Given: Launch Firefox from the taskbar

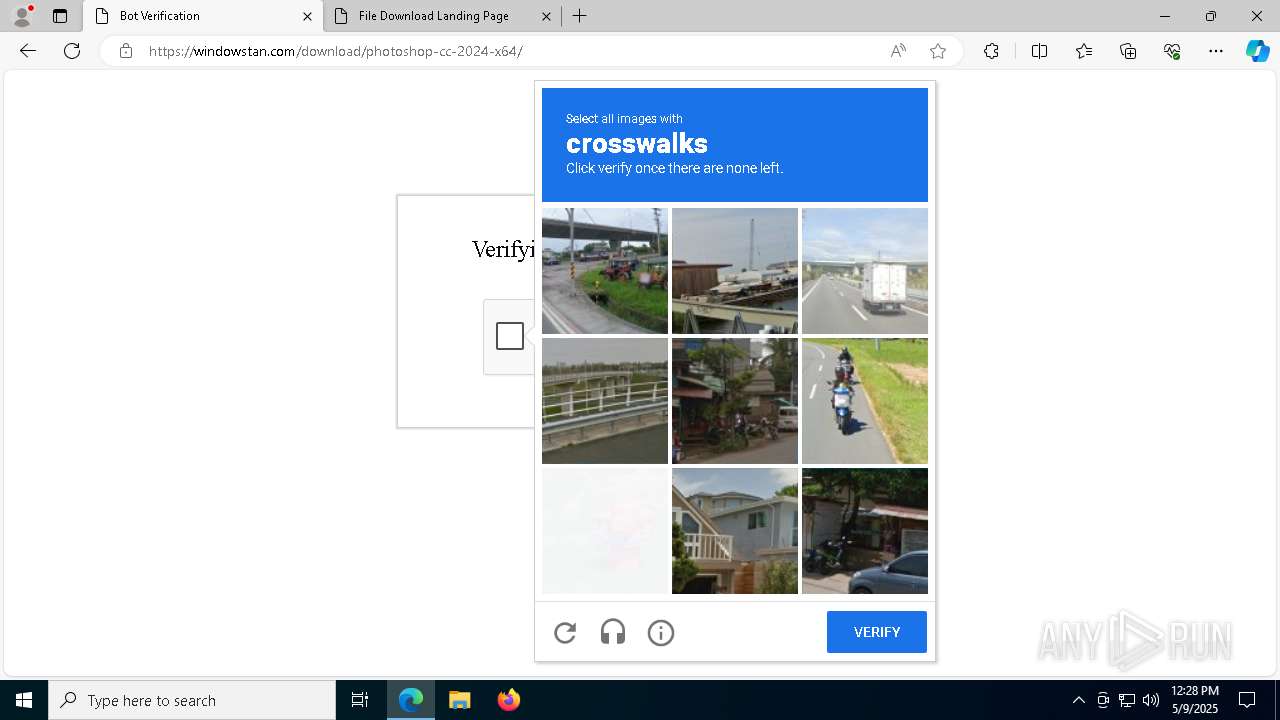Looking at the screenshot, I should pos(508,700).
